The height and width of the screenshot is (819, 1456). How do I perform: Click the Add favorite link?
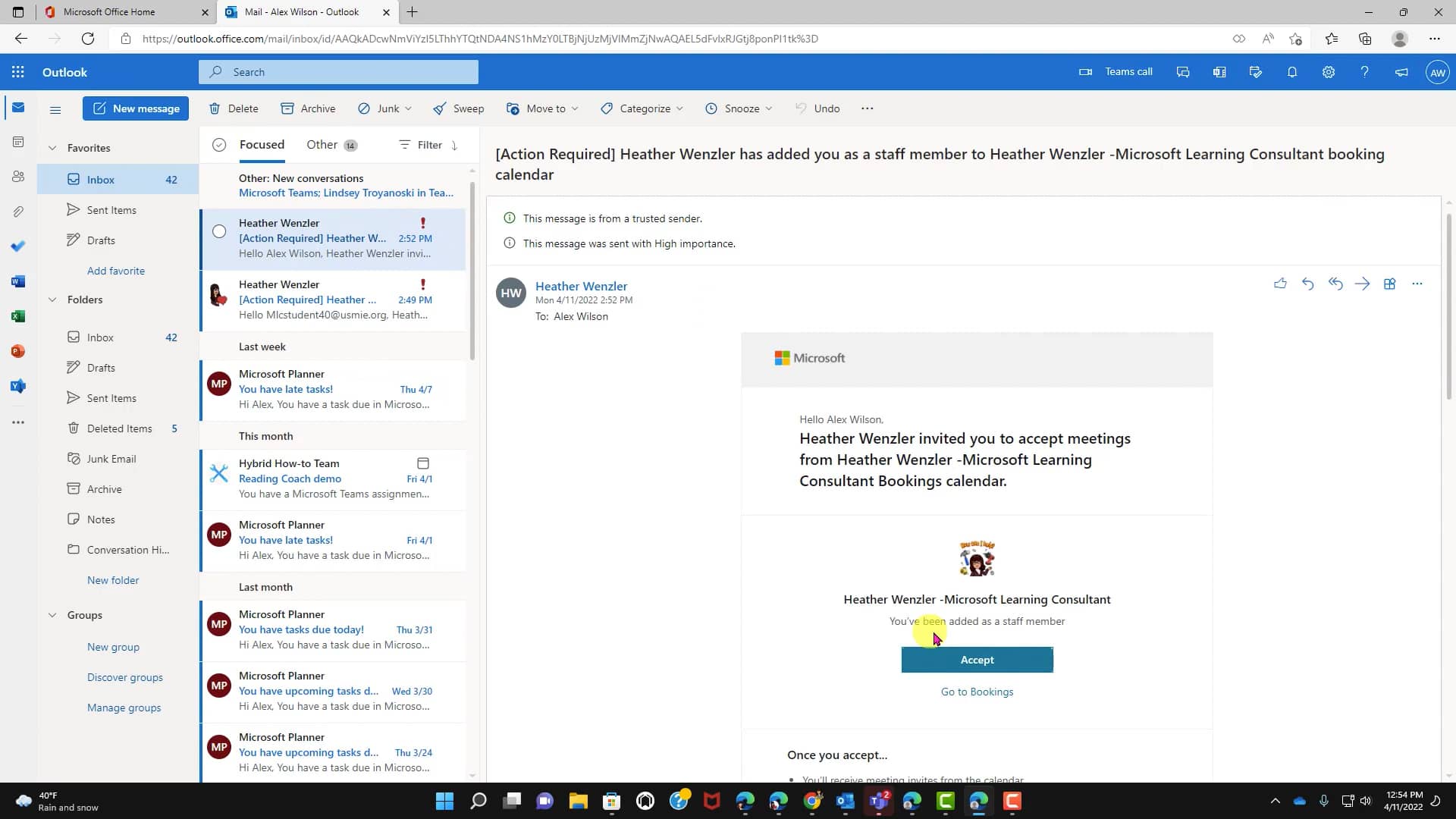115,271
